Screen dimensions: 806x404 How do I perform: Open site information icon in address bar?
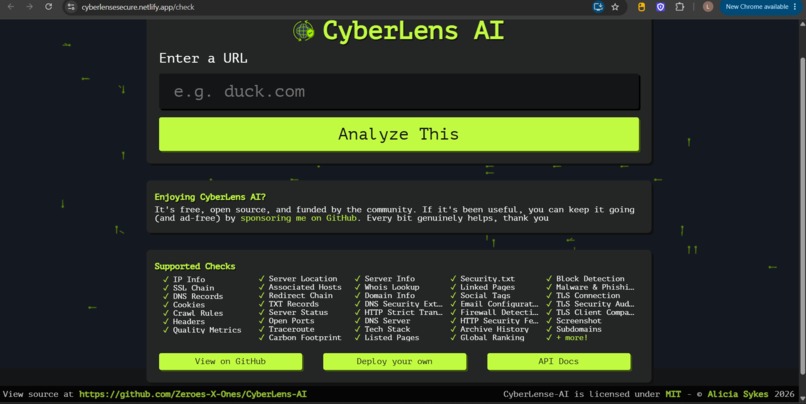tap(71, 7)
